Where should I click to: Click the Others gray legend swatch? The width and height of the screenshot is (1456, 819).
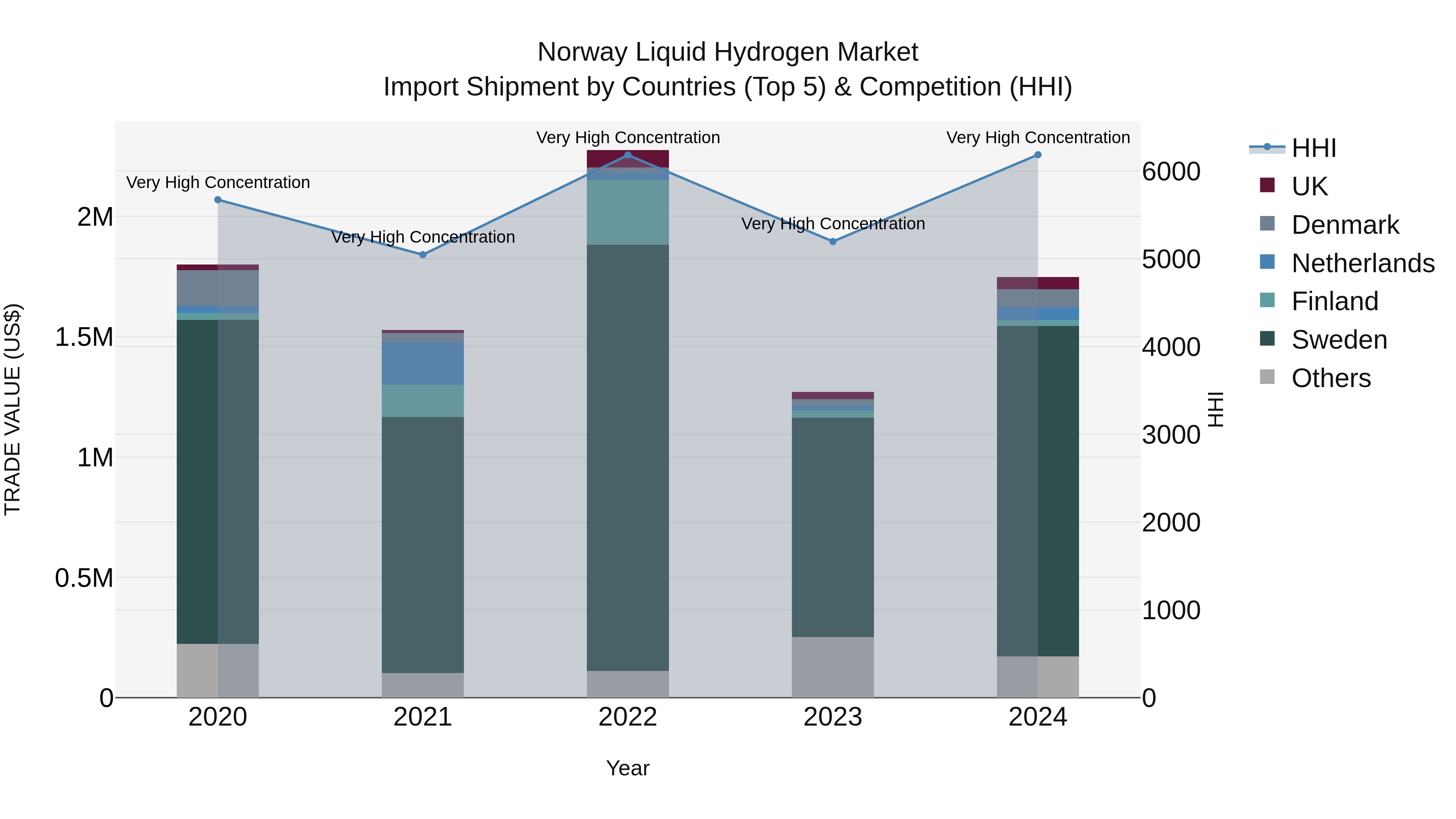click(1267, 377)
